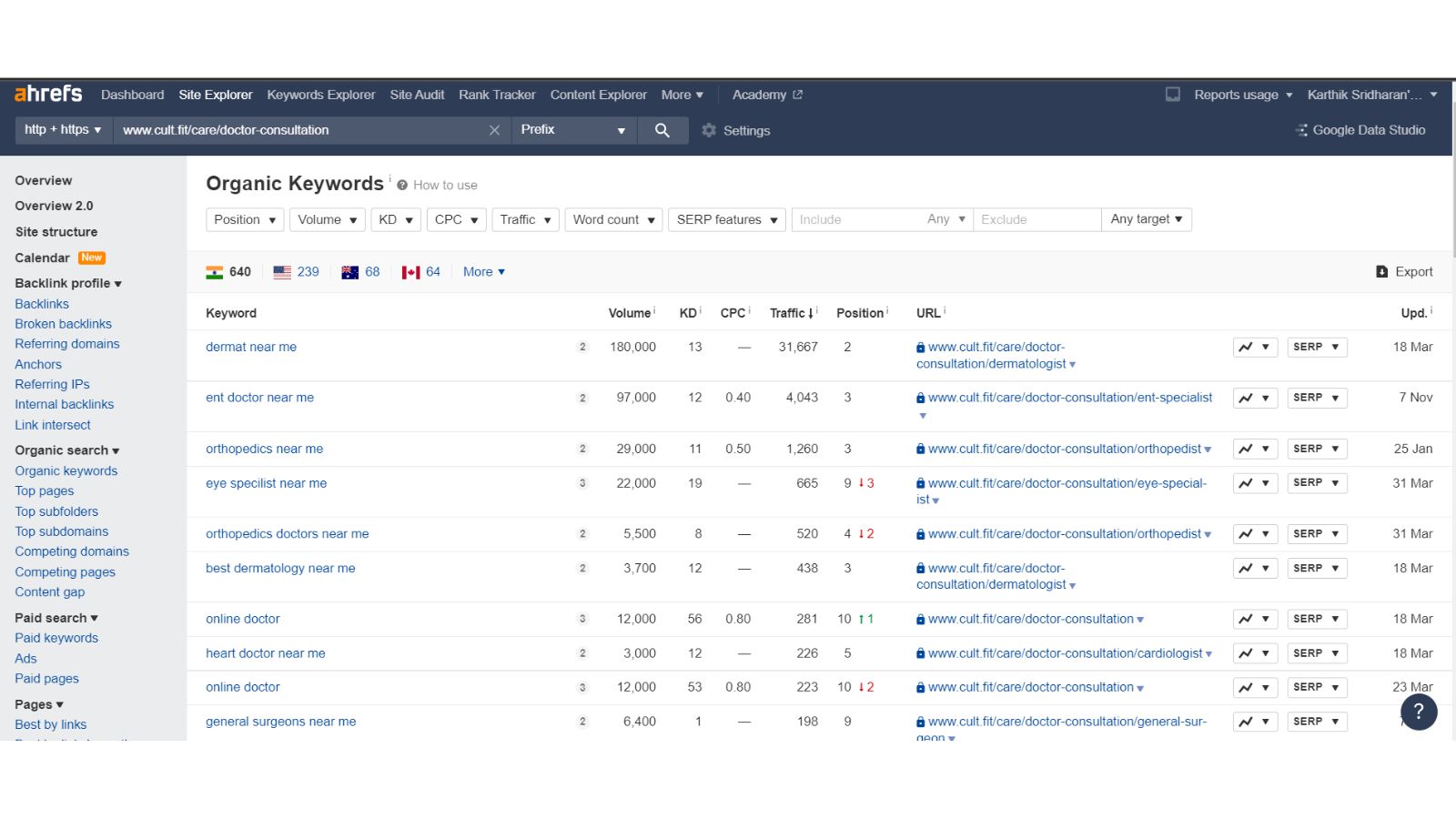The height and width of the screenshot is (819, 1456).
Task: Open history chart for ent doctor near me
Action: click(x=1255, y=398)
